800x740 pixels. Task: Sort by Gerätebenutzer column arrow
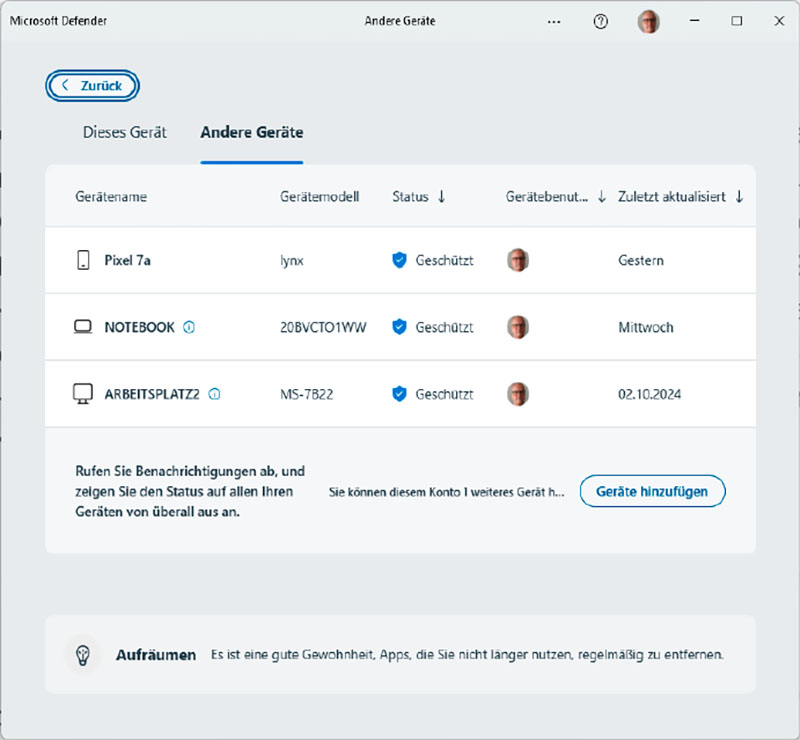coord(602,196)
